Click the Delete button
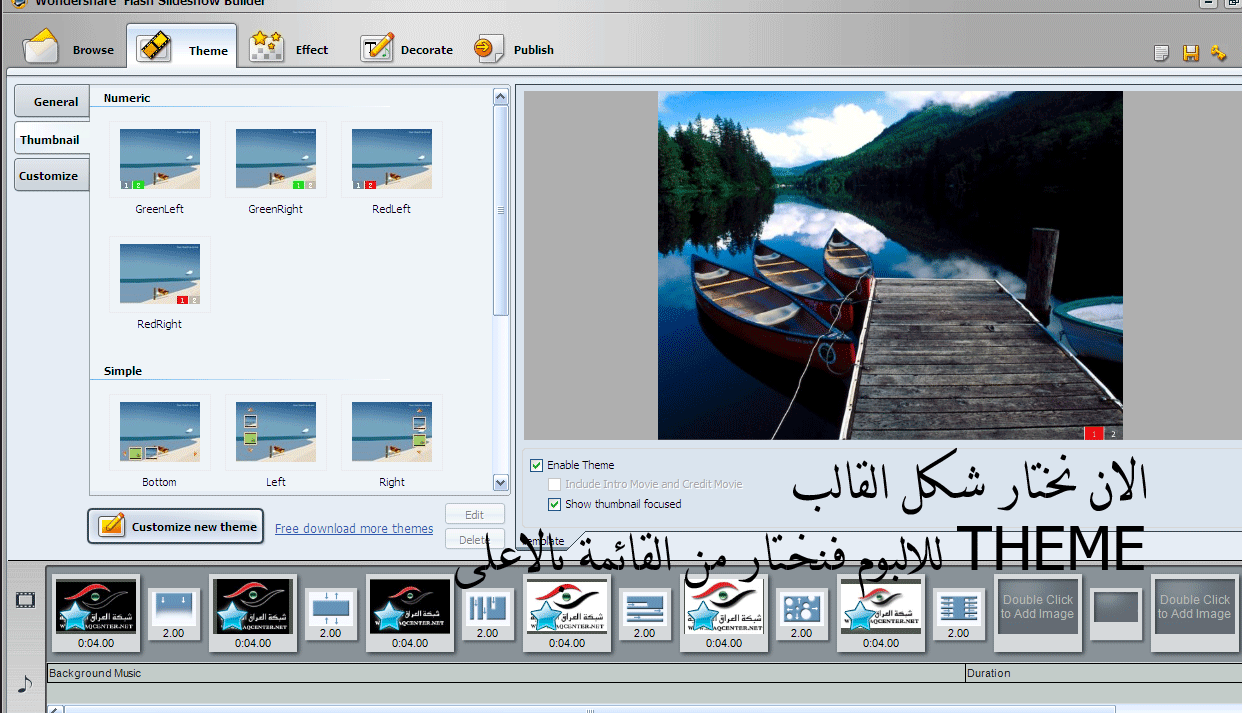The image size is (1242, 713). 475,540
